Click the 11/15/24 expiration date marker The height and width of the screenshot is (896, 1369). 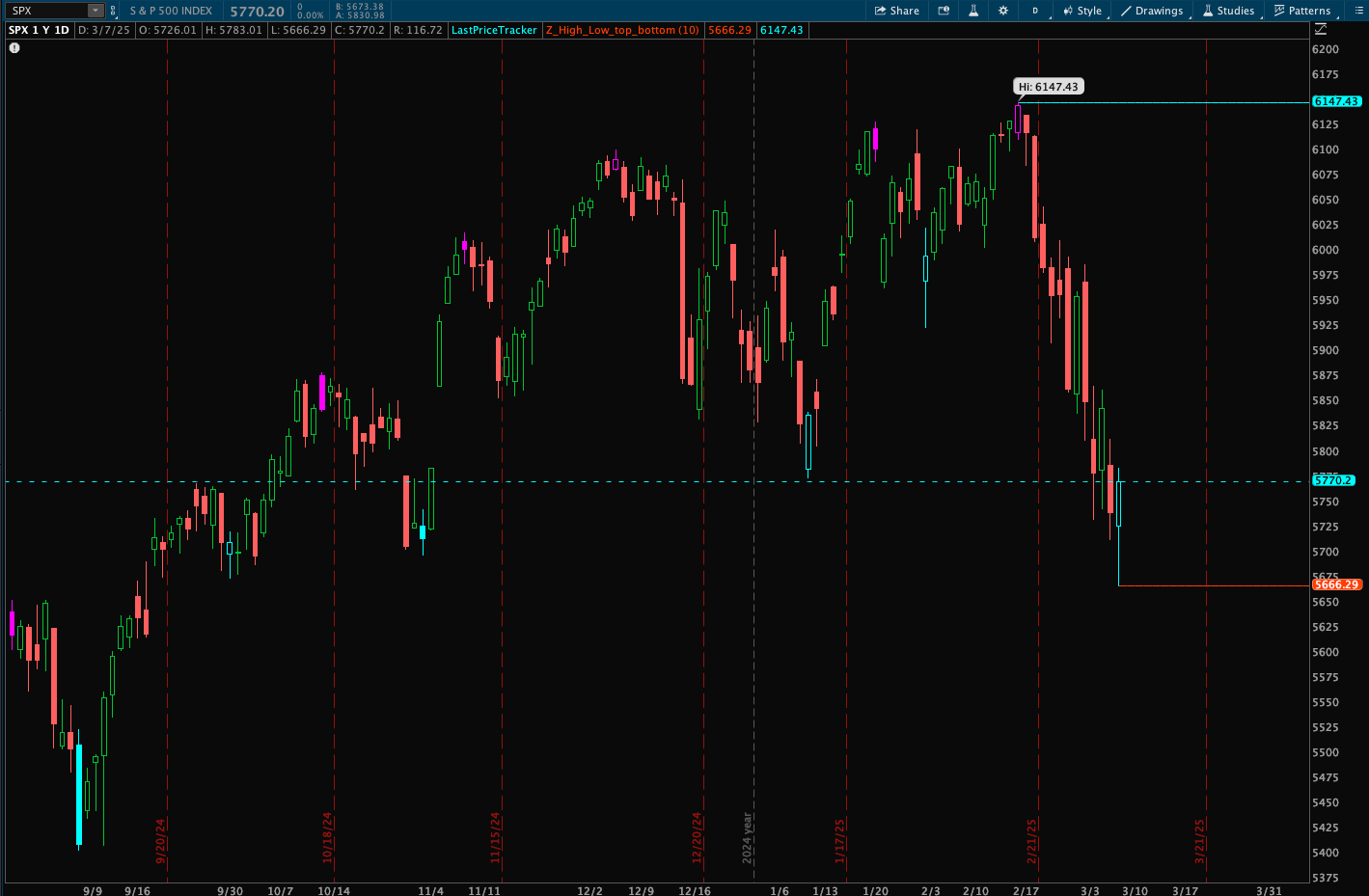496,837
